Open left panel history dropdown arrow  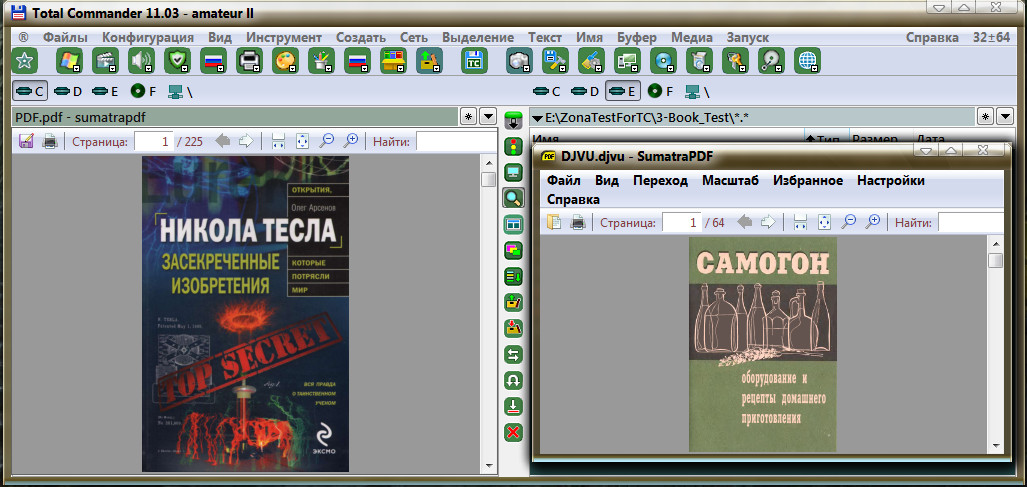tap(488, 117)
